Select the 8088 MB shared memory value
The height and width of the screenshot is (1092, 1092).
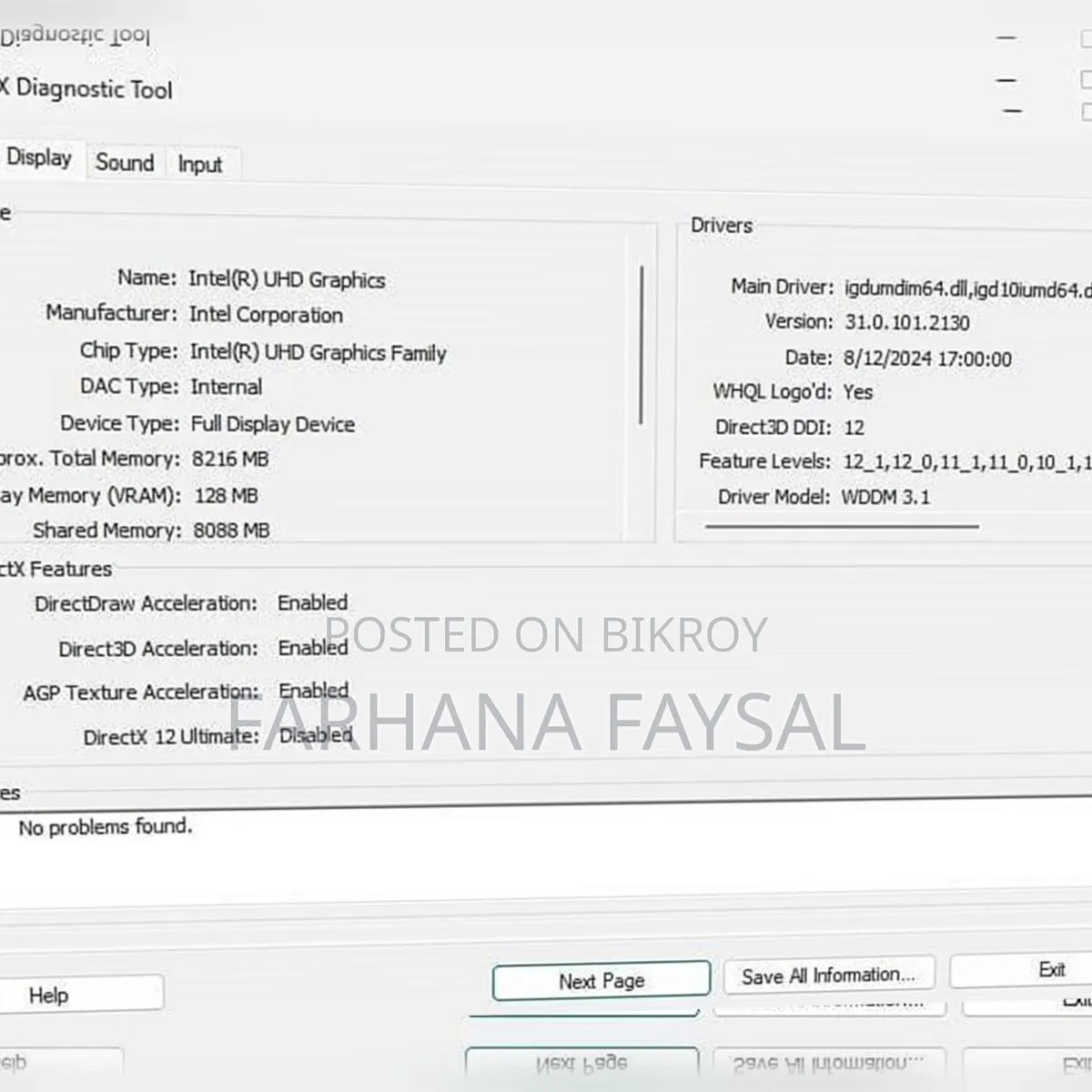click(231, 531)
